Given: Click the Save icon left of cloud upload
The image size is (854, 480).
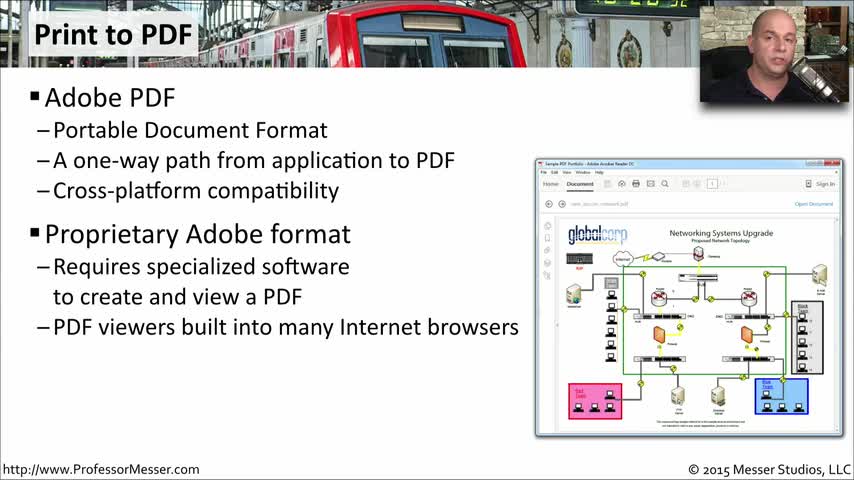Looking at the screenshot, I should 607,184.
